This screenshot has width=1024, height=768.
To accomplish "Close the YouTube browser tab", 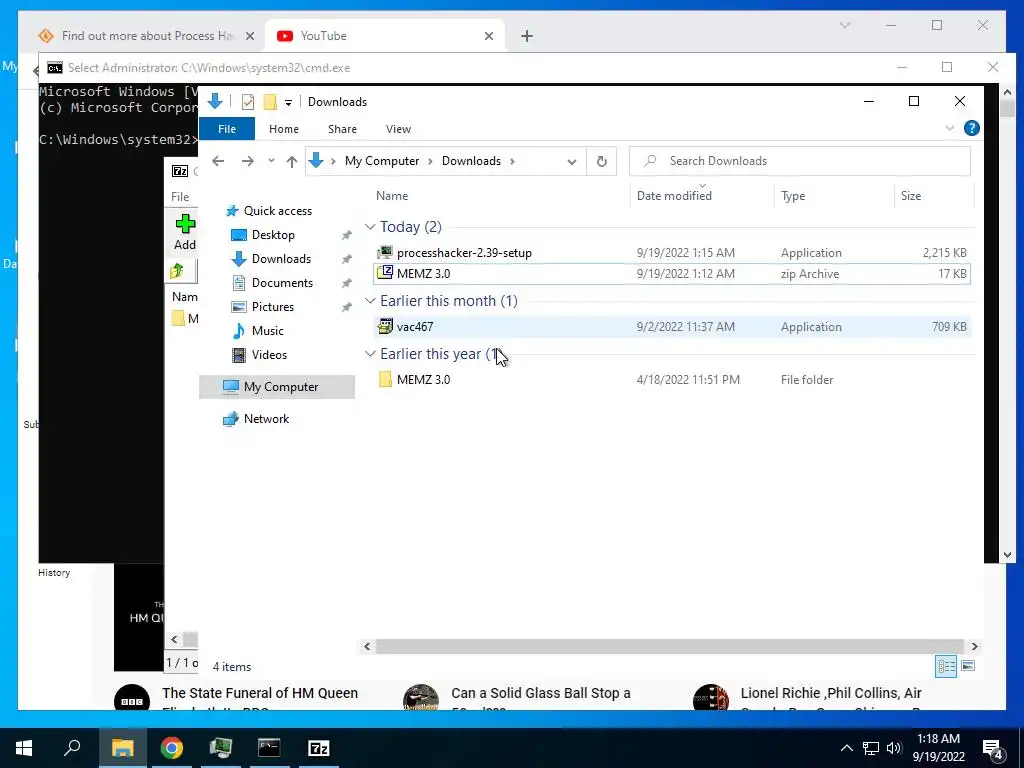I will point(488,36).
